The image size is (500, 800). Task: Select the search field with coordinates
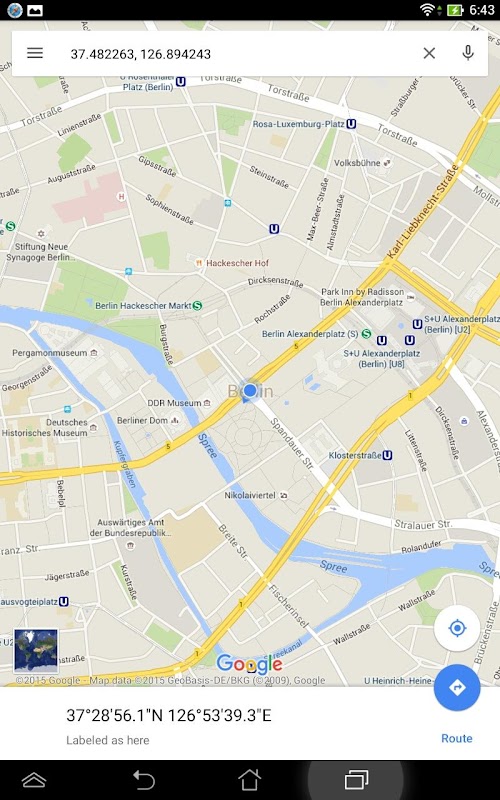point(240,54)
